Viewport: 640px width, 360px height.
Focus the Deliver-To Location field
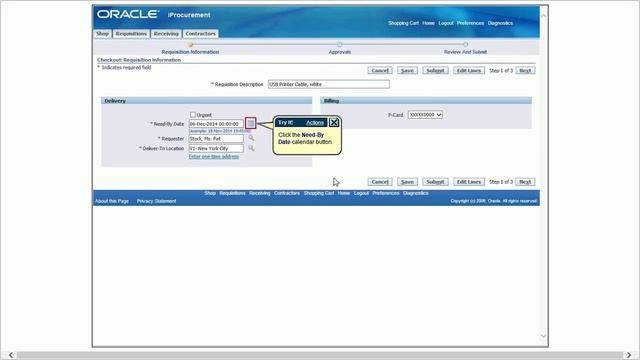tap(216, 149)
